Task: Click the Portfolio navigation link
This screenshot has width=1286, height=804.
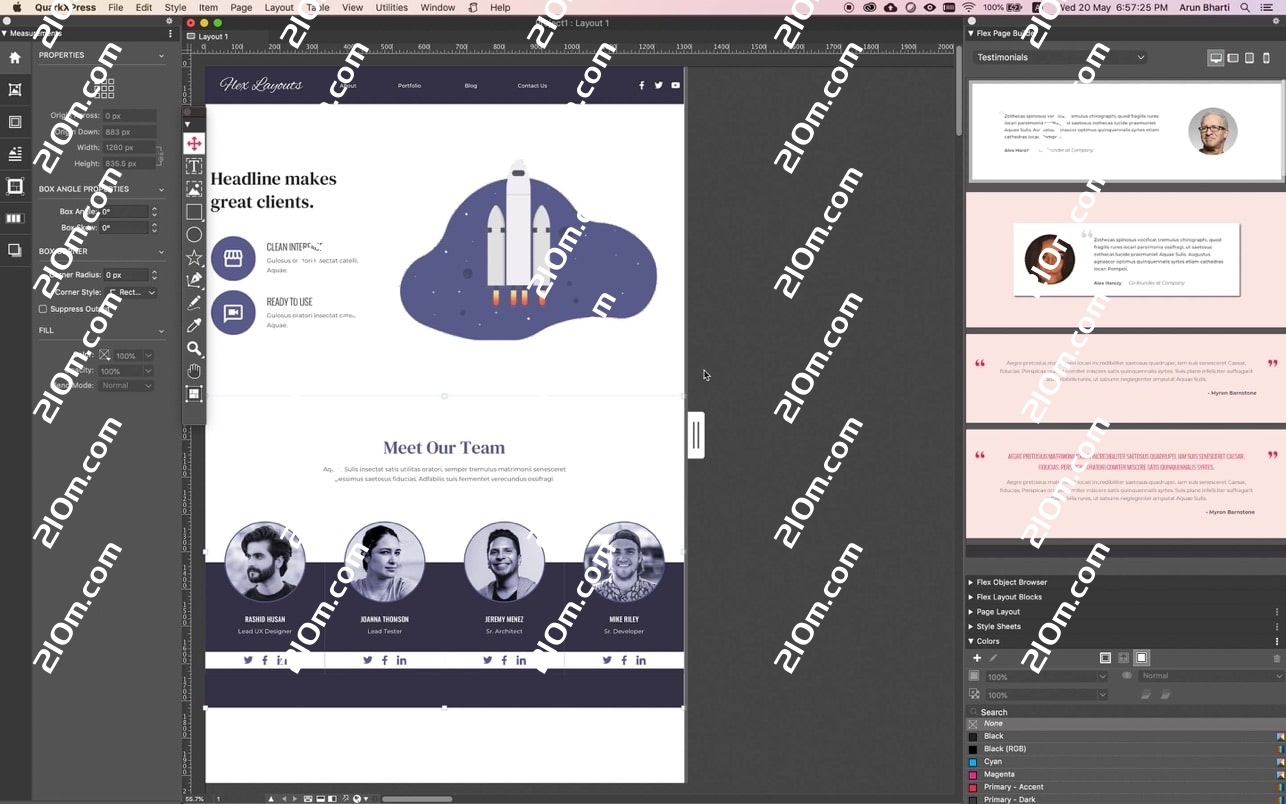Action: click(x=409, y=86)
